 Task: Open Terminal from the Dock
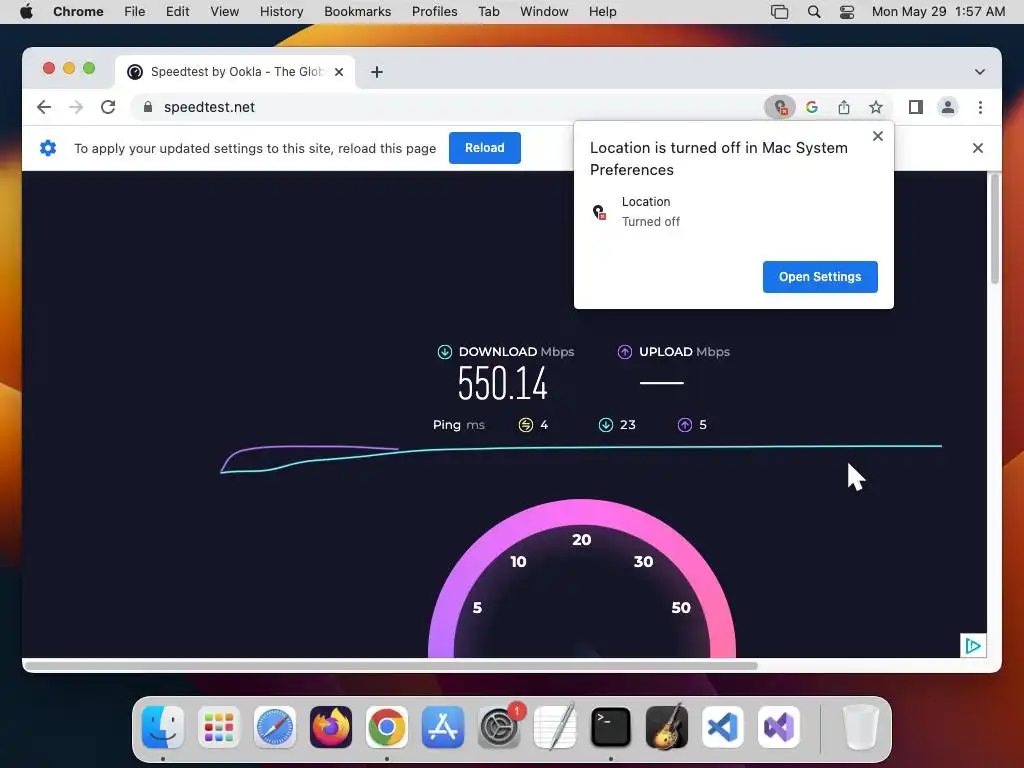pos(611,727)
